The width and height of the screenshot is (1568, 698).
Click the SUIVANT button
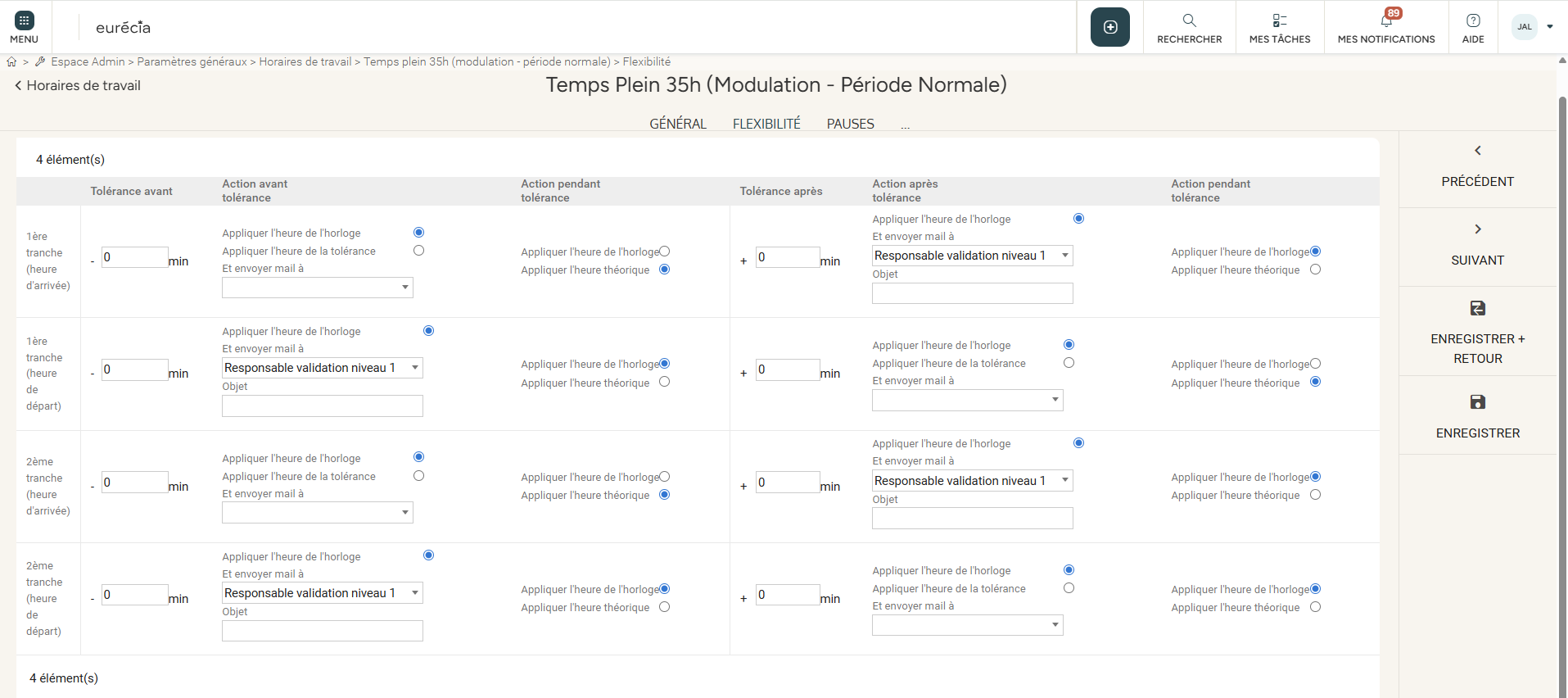[1477, 246]
